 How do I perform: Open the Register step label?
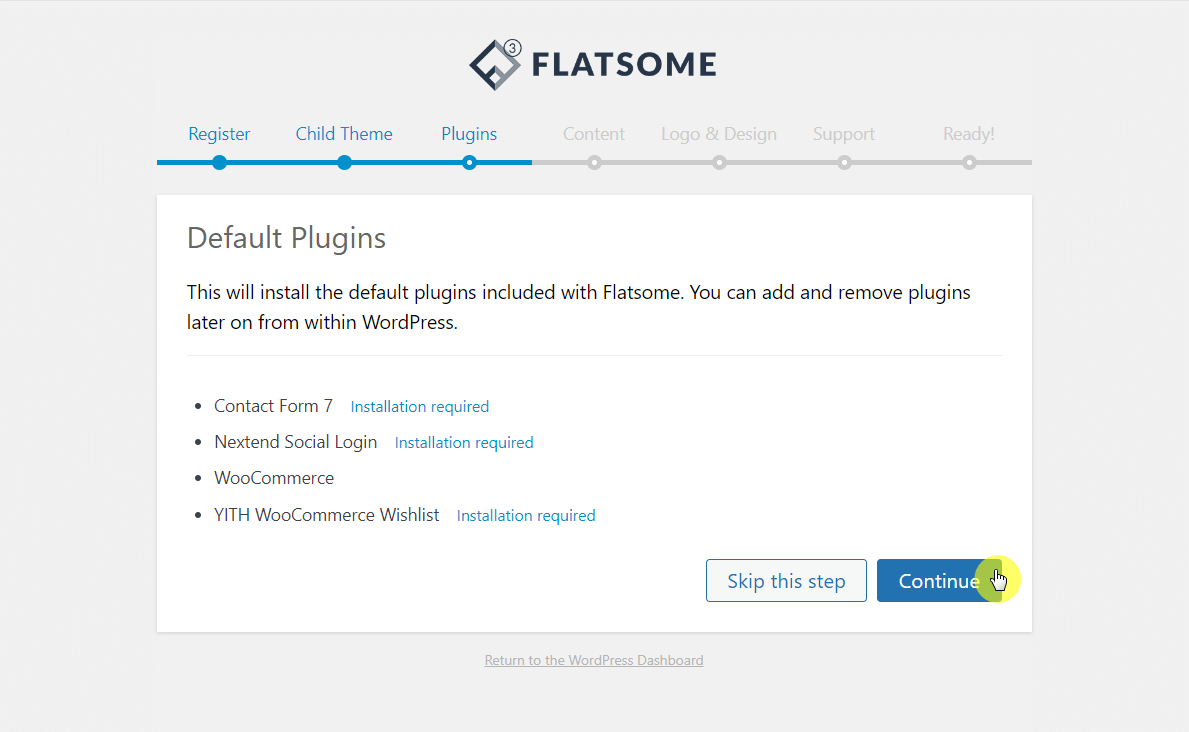click(x=219, y=134)
